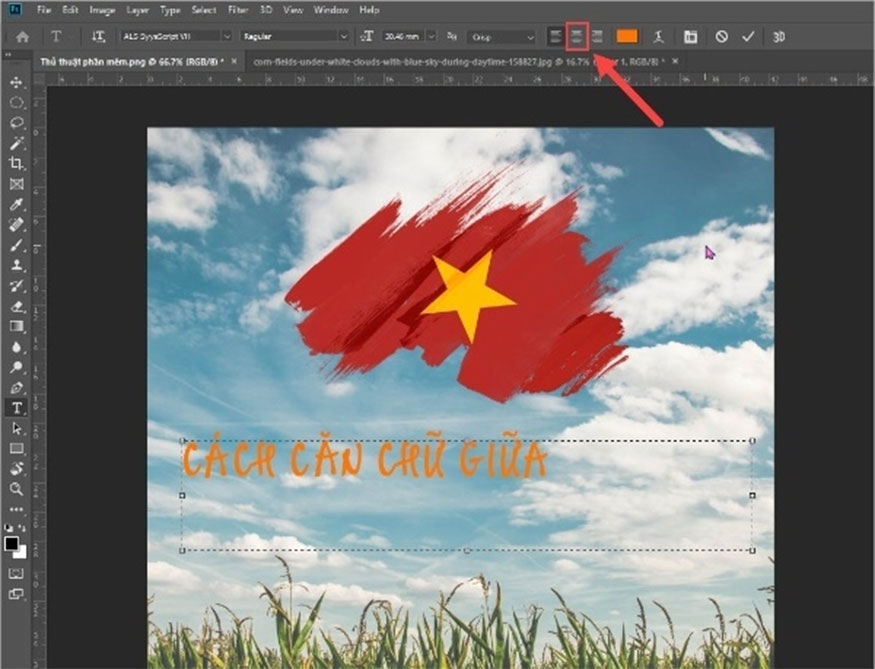Toggle text orientation between horizontal and vertical
Image resolution: width=875 pixels, height=669 pixels.
click(96, 37)
